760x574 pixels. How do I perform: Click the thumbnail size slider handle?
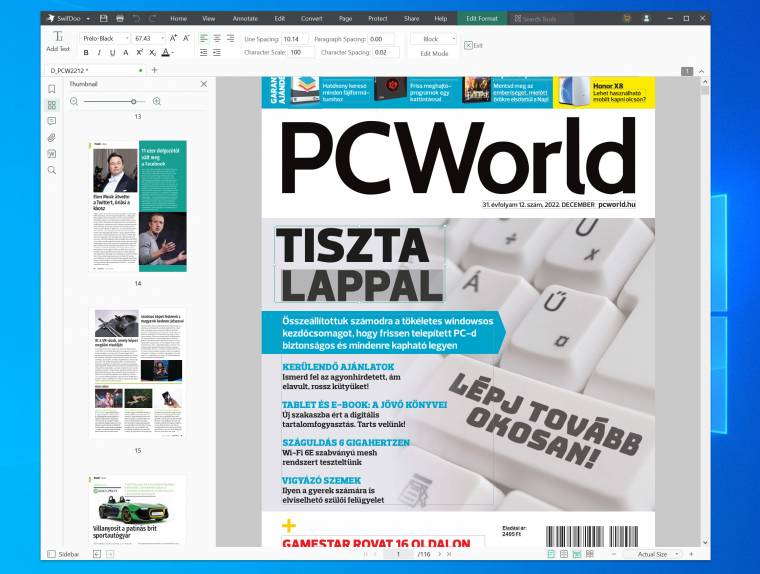(x=133, y=101)
